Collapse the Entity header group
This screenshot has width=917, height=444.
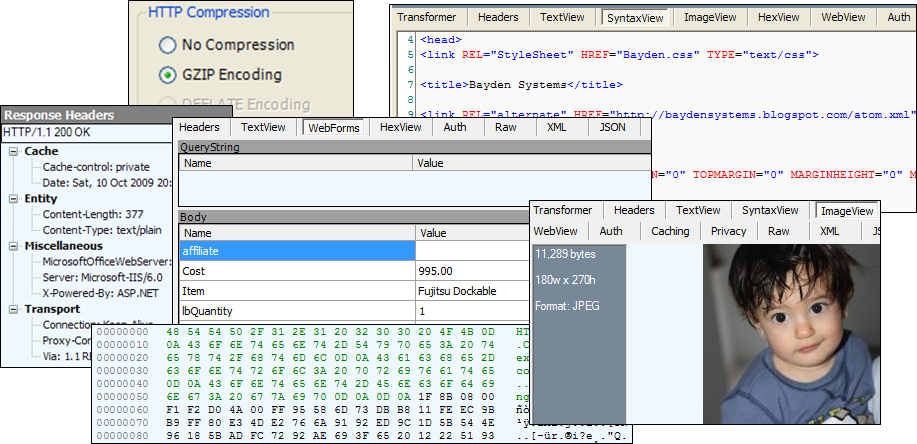(x=14, y=199)
